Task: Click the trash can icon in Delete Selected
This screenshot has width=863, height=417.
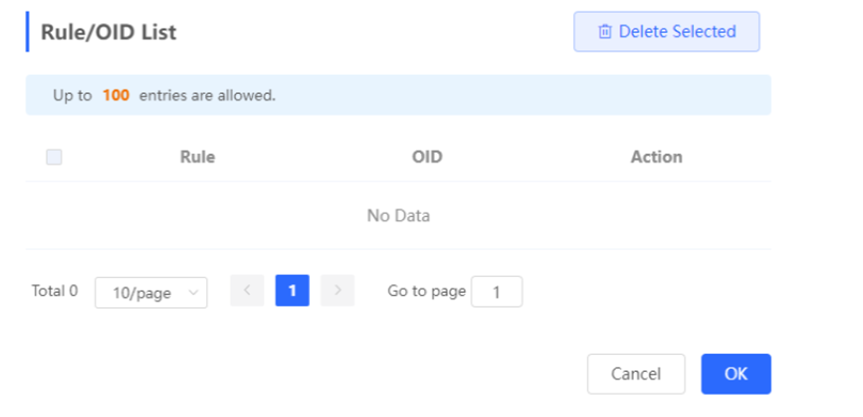Action: tap(605, 32)
